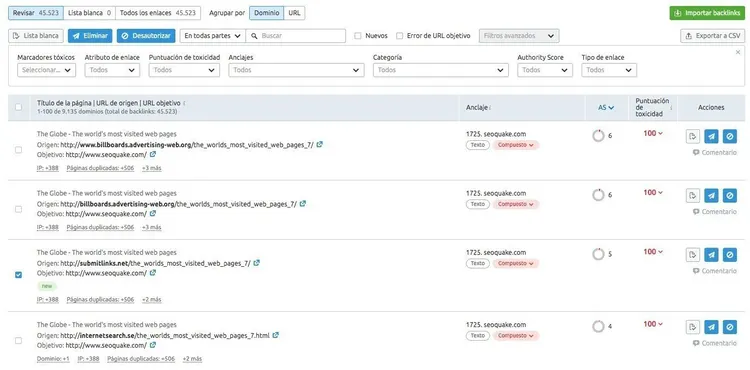This screenshot has height=370, width=750.
Task: Disavow icon in billboards.advertising-web.org (no www) row
Action: 729,196
